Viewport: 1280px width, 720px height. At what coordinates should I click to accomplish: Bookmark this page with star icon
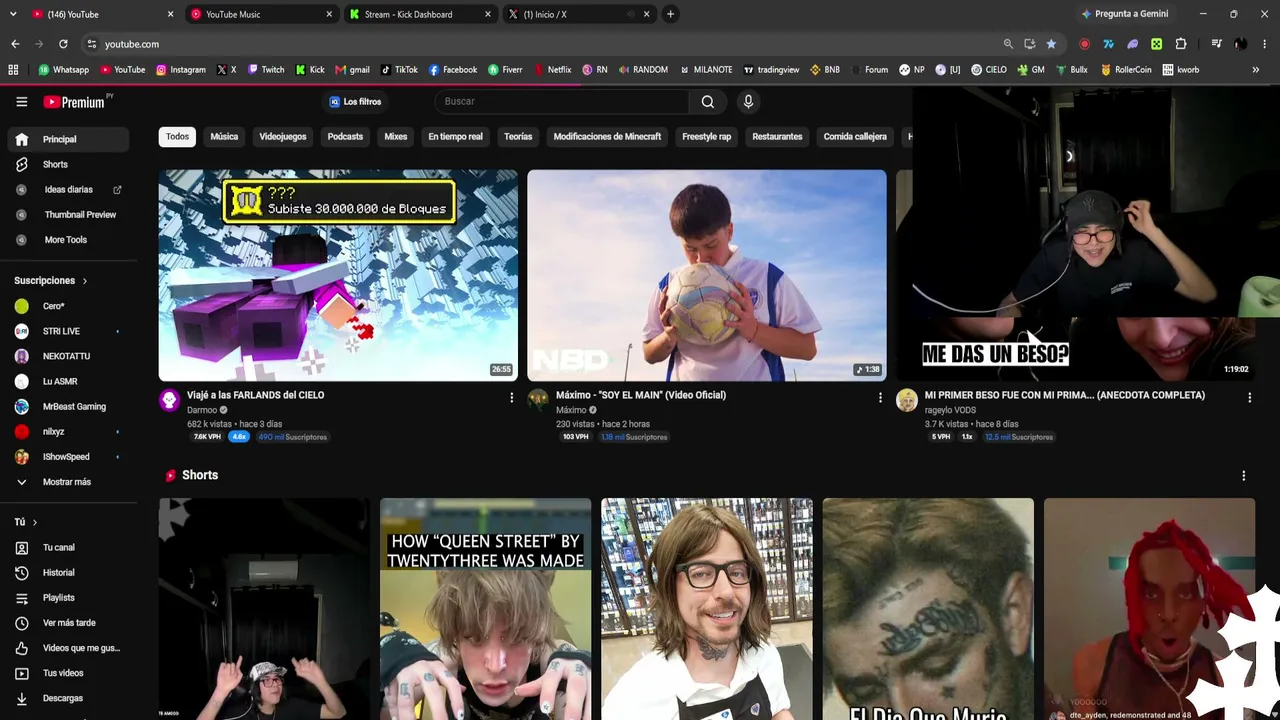pos(1051,44)
